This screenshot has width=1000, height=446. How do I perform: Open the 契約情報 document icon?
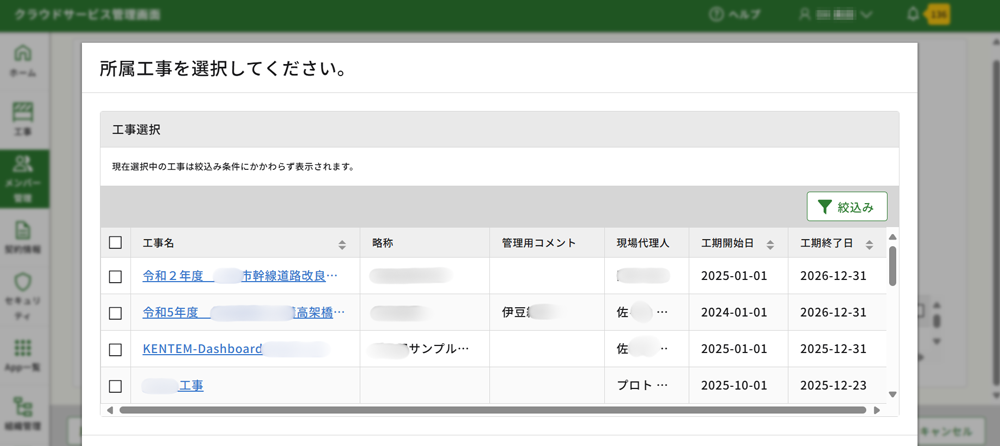23,231
